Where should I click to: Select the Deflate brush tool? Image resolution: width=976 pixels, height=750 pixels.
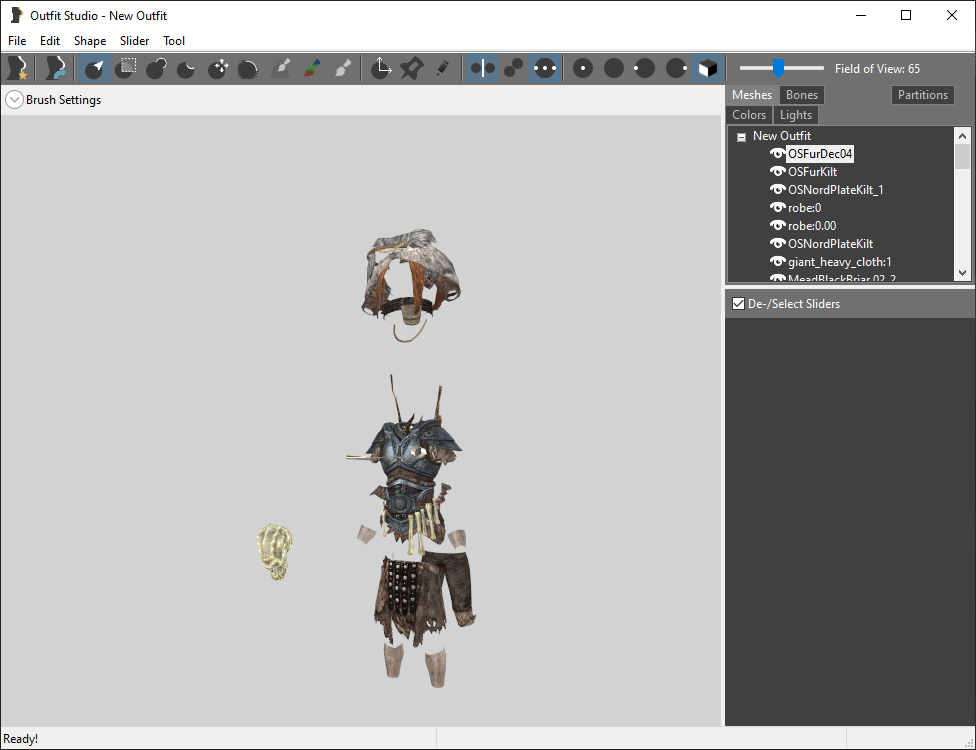(x=186, y=68)
